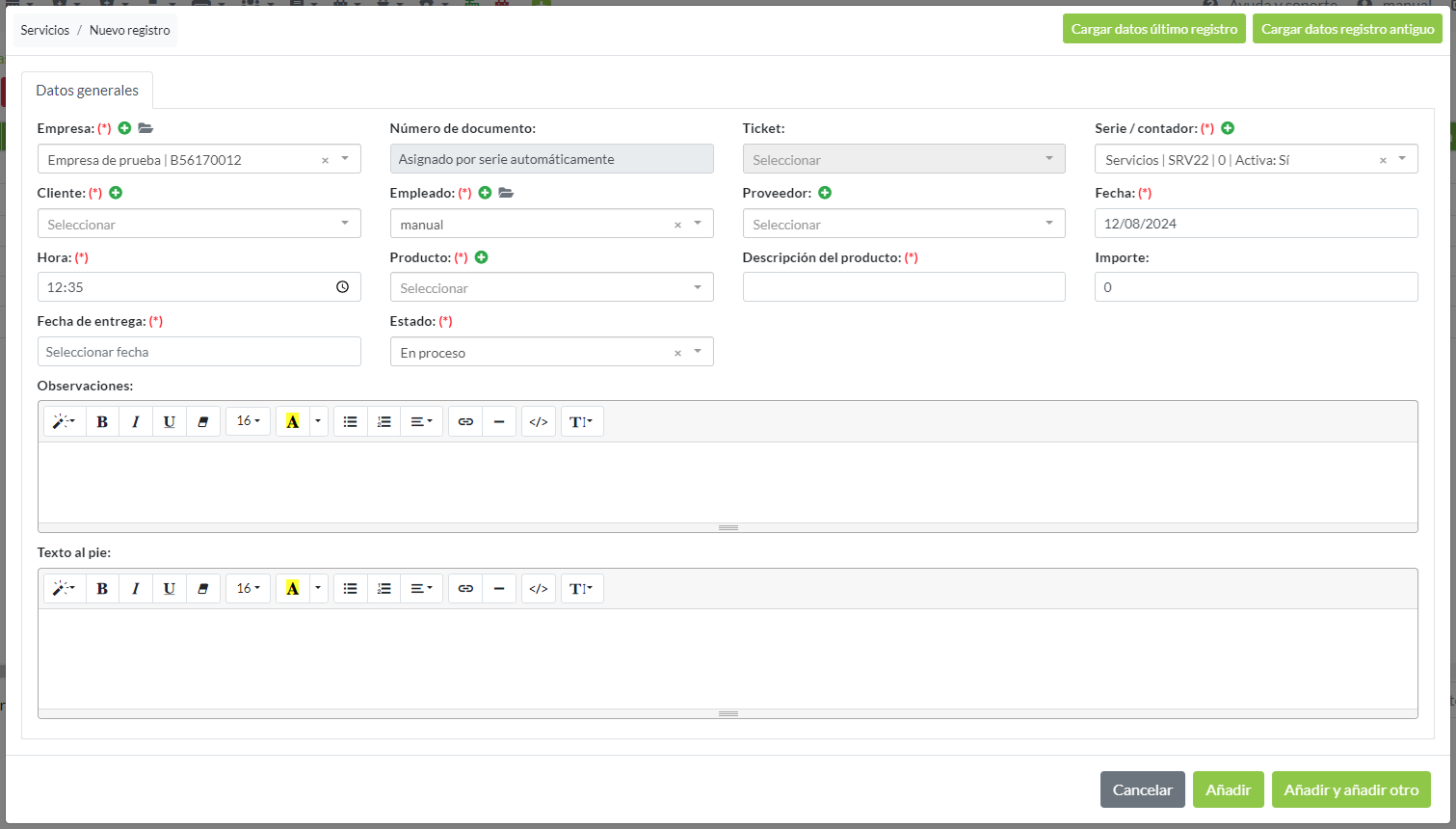Insert link in Observaciones editor
1456x829 pixels.
click(x=465, y=421)
